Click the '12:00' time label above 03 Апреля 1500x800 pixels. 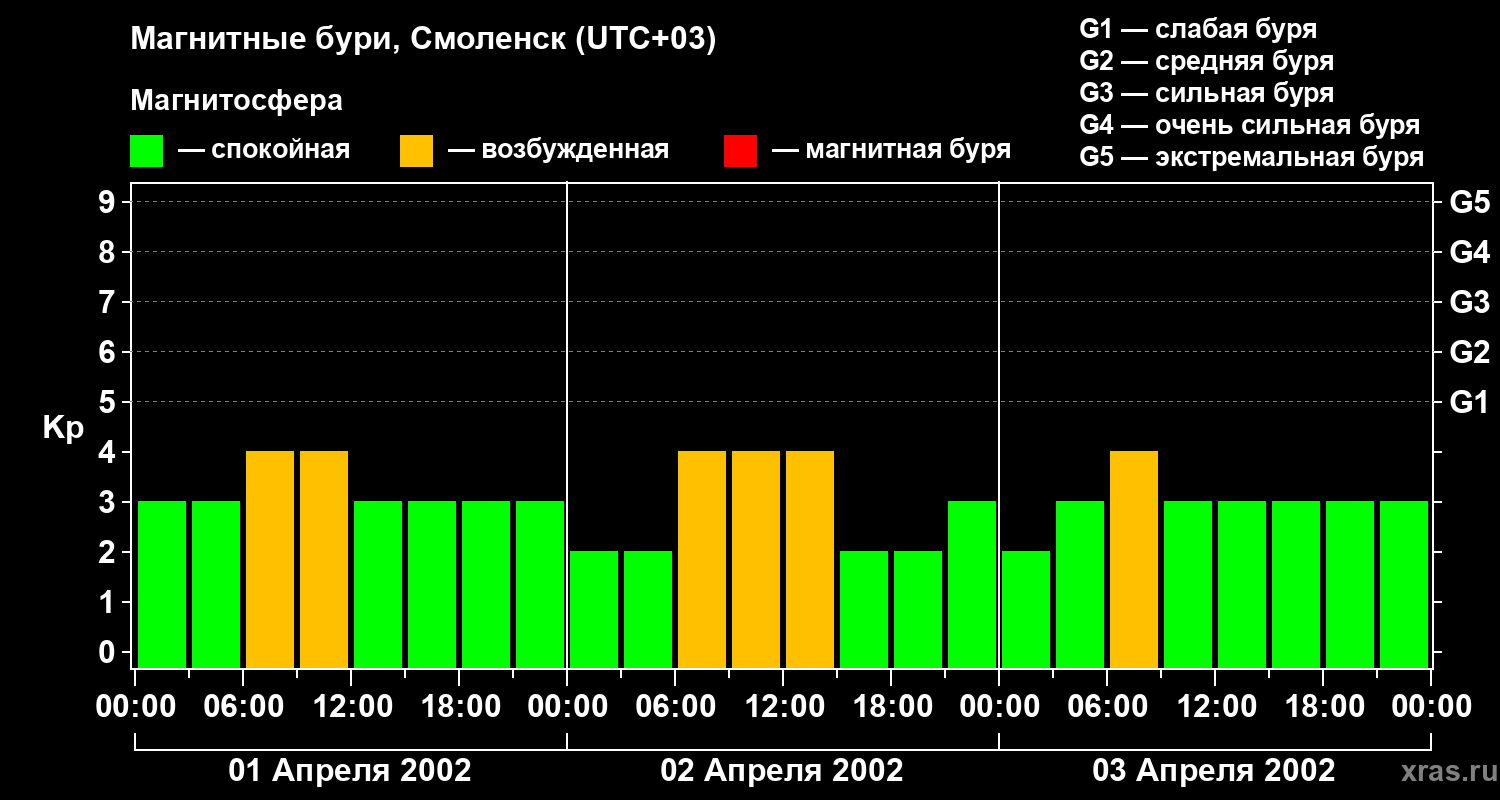(1215, 707)
